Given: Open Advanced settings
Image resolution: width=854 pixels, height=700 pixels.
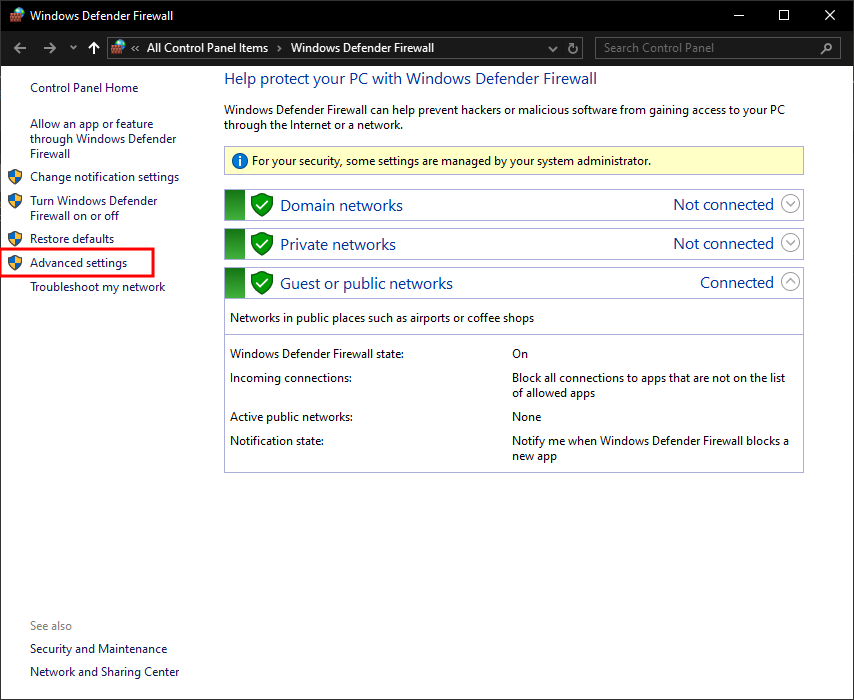Looking at the screenshot, I should click(x=78, y=263).
